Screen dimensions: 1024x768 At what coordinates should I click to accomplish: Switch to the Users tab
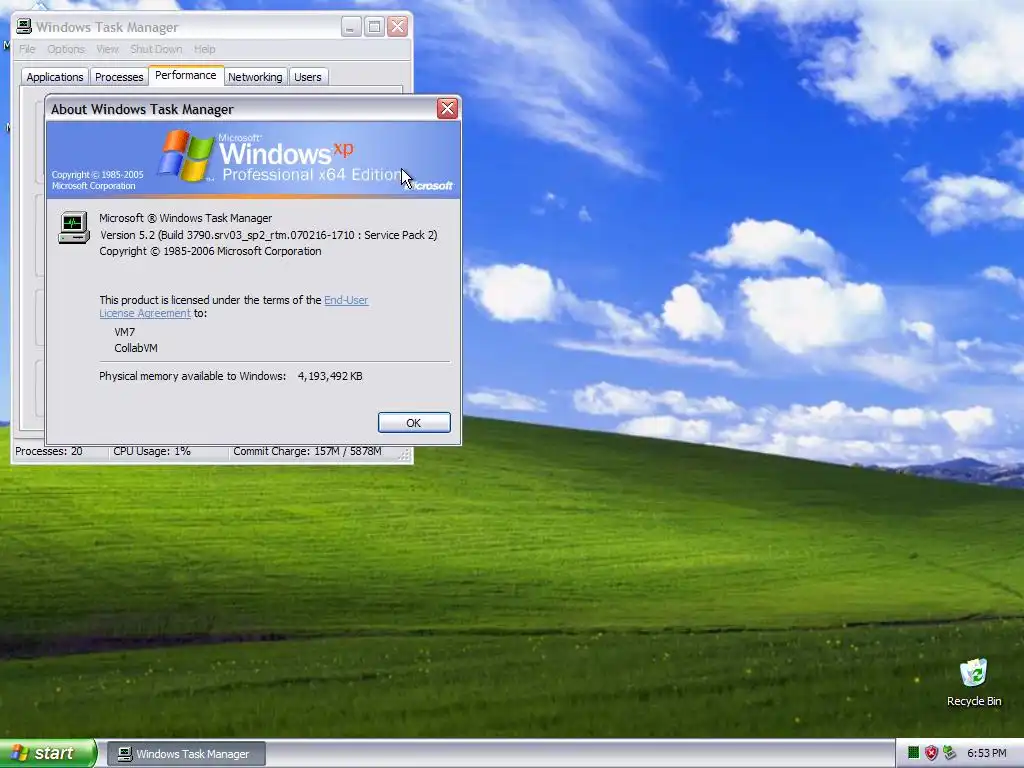point(308,77)
